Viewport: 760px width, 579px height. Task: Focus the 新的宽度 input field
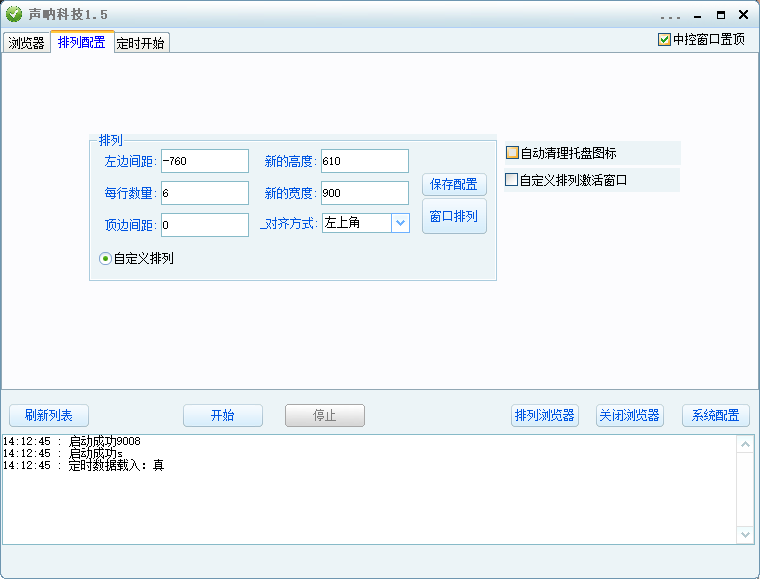click(x=365, y=193)
